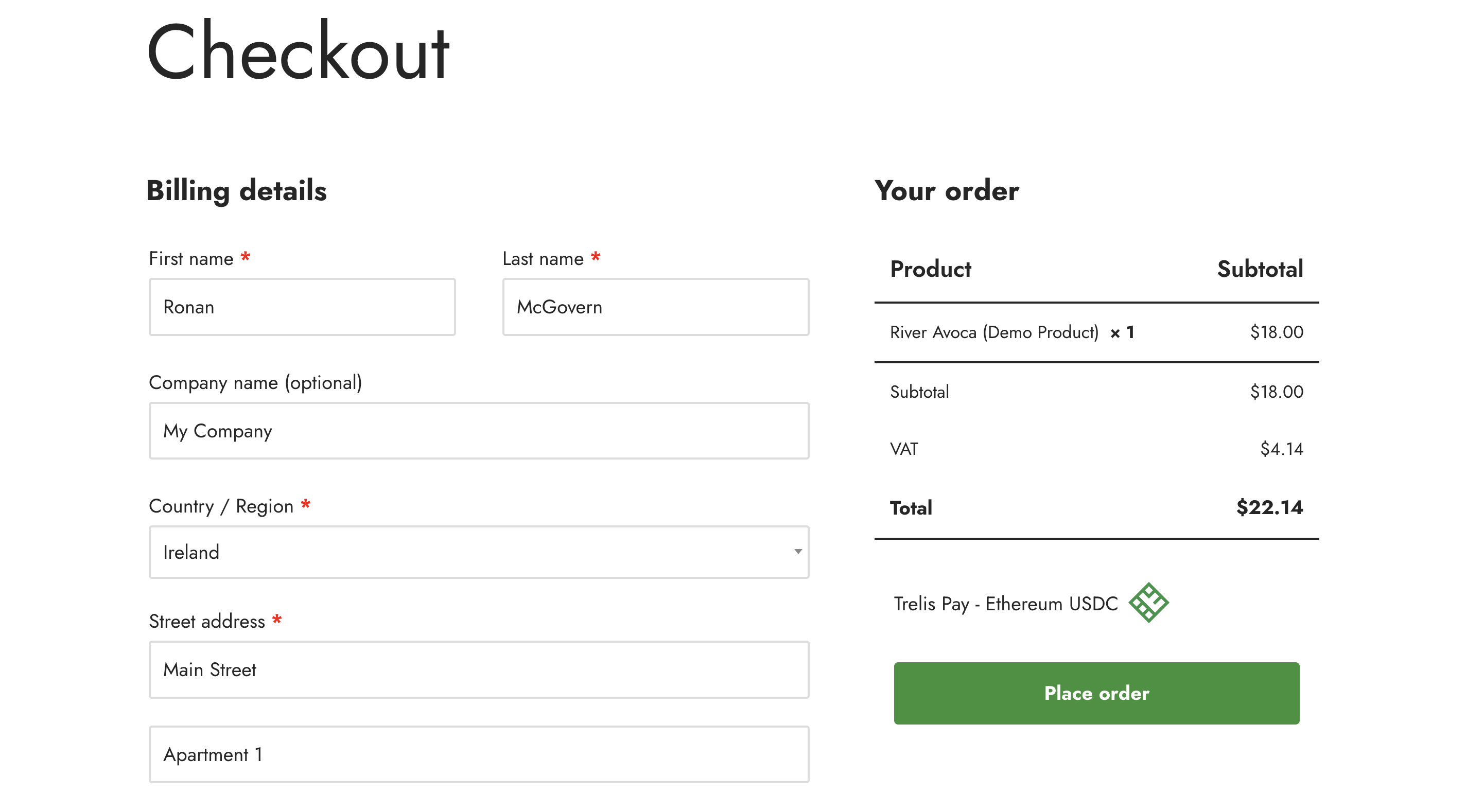
Task: Select the Trelis Pay - Ethereum USDC payment option
Action: (1006, 603)
